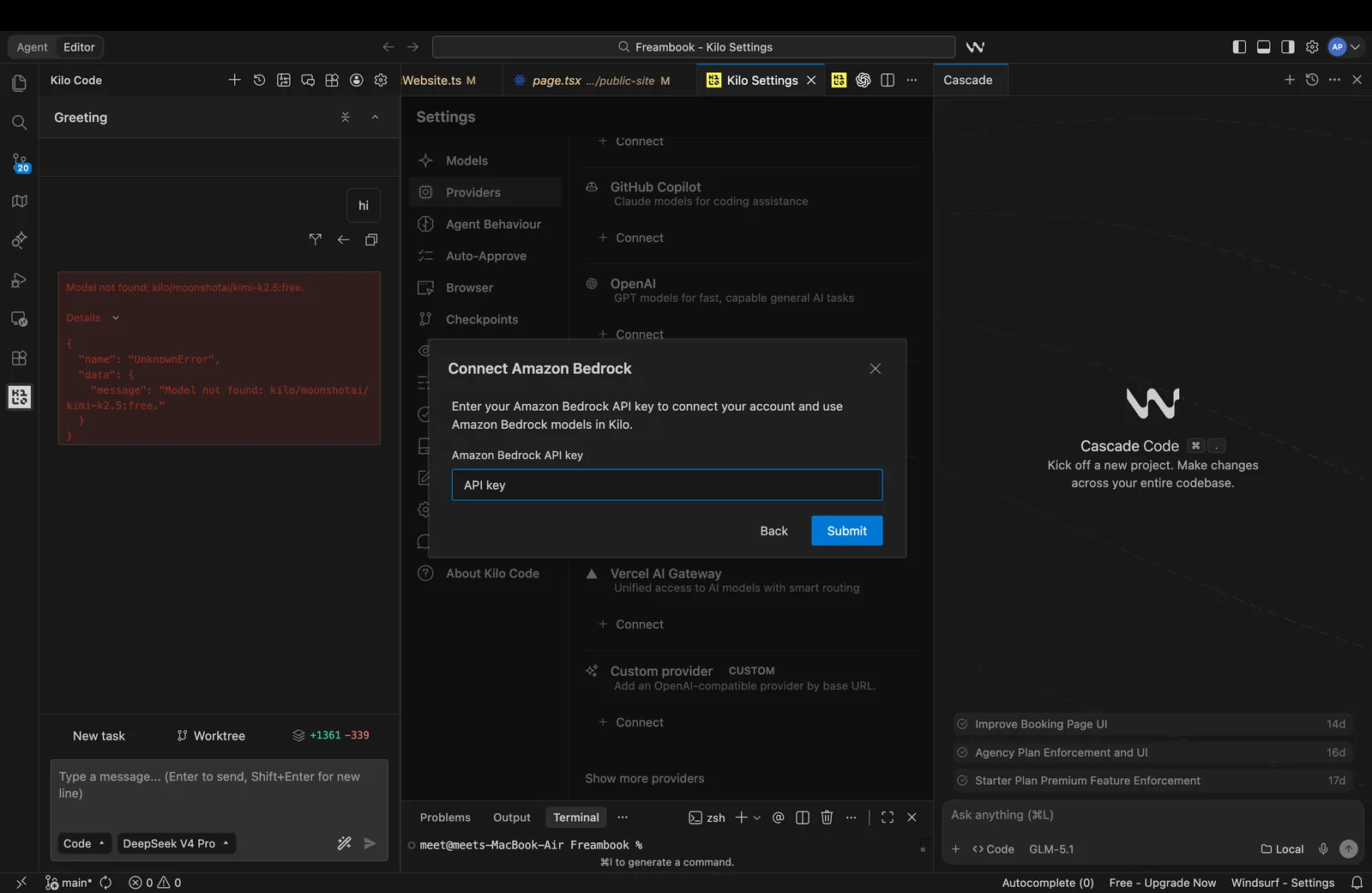Open Cascade conversation history
Image resolution: width=1372 pixels, height=893 pixels.
[x=1312, y=80]
